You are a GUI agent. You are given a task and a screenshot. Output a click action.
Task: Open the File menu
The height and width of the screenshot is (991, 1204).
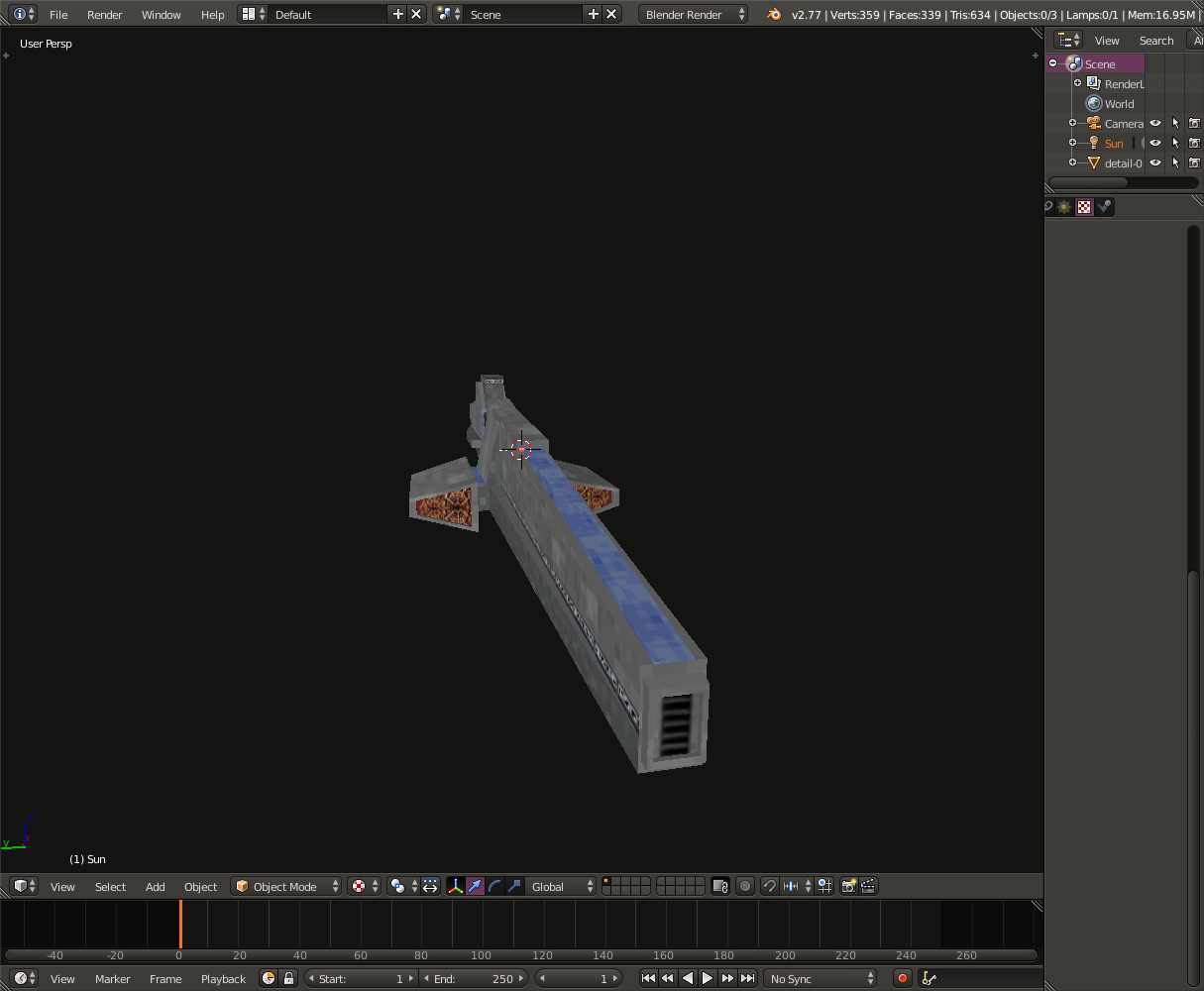click(58, 15)
